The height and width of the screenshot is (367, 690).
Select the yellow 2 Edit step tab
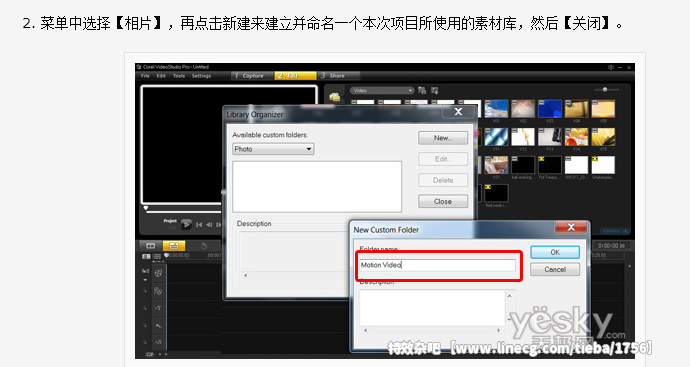(x=295, y=76)
